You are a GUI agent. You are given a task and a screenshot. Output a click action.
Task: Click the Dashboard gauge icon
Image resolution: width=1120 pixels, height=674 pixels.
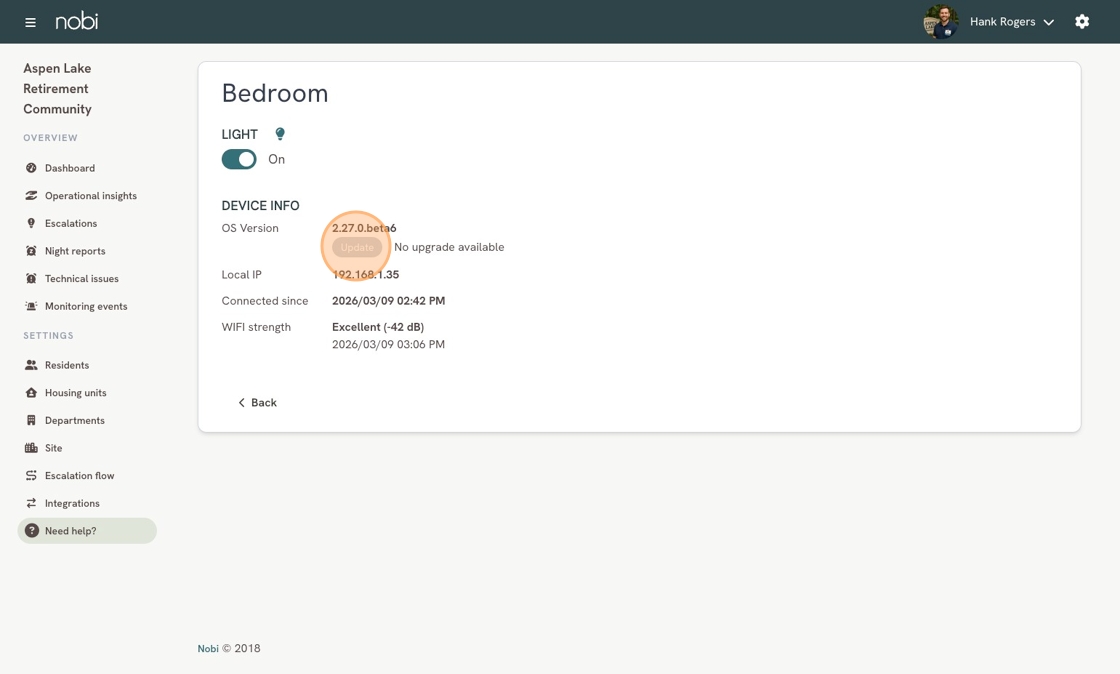coord(31,168)
